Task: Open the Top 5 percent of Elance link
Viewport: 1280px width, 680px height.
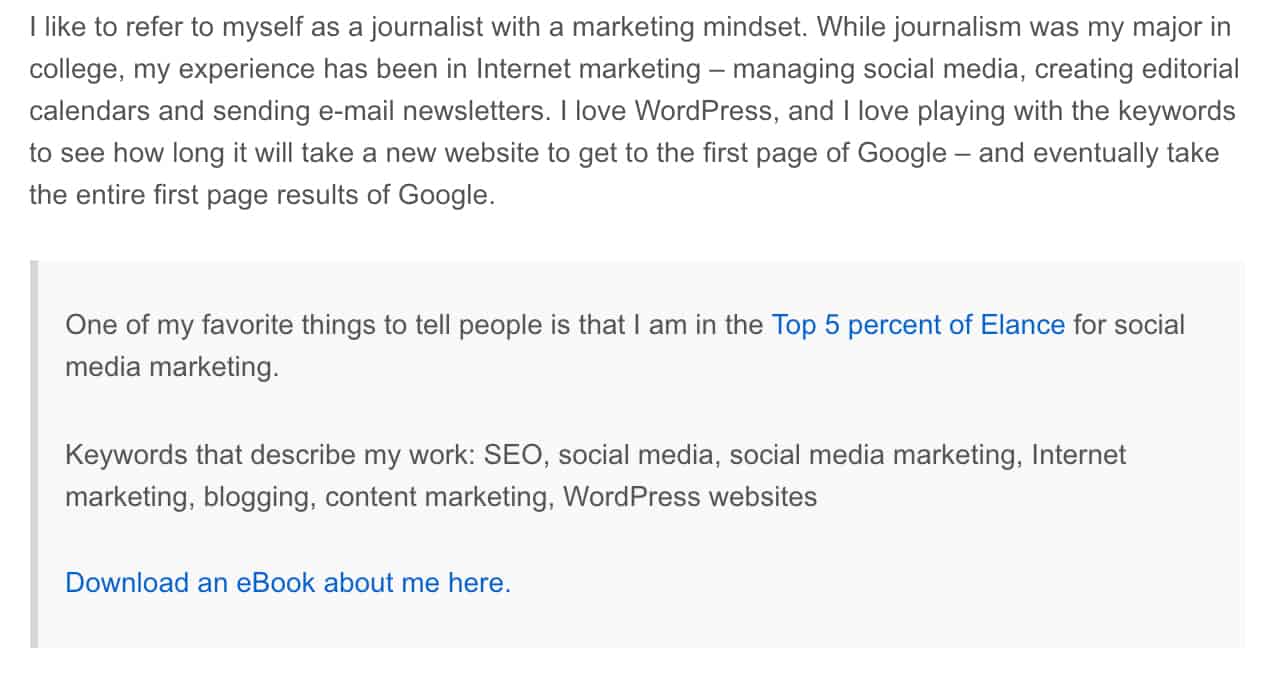Action: (x=917, y=325)
